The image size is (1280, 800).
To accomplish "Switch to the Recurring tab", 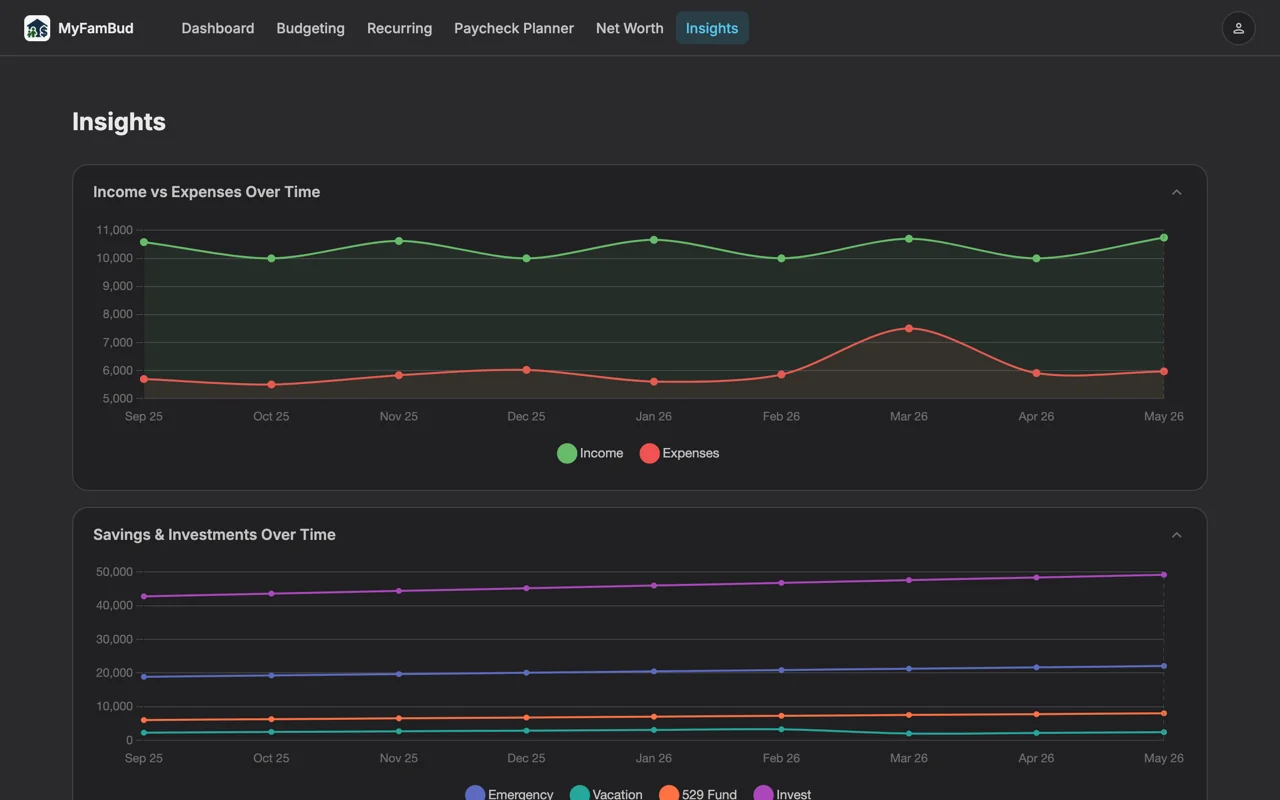I will (x=400, y=28).
